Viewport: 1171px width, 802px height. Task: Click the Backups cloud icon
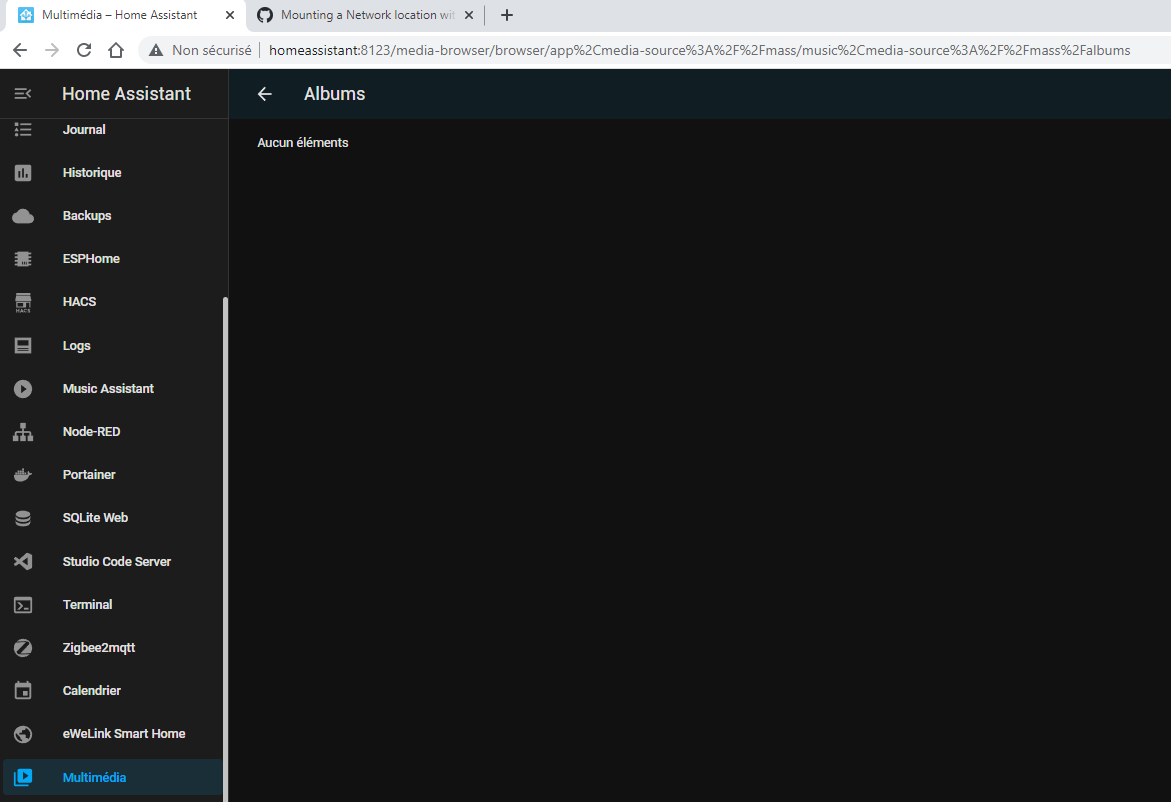coord(23,216)
